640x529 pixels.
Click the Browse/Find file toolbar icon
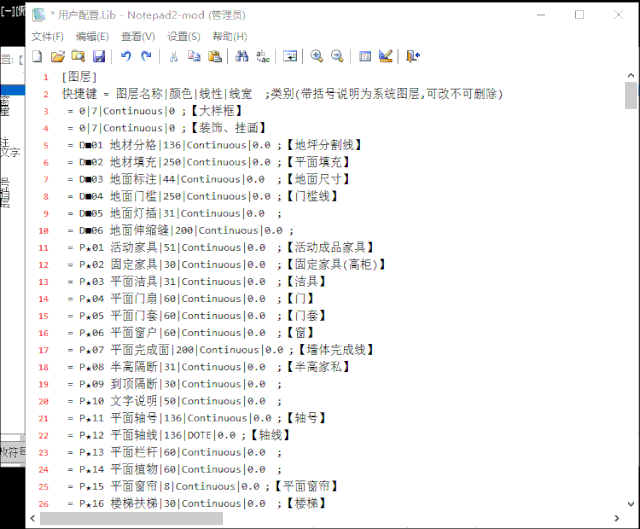tap(78, 56)
